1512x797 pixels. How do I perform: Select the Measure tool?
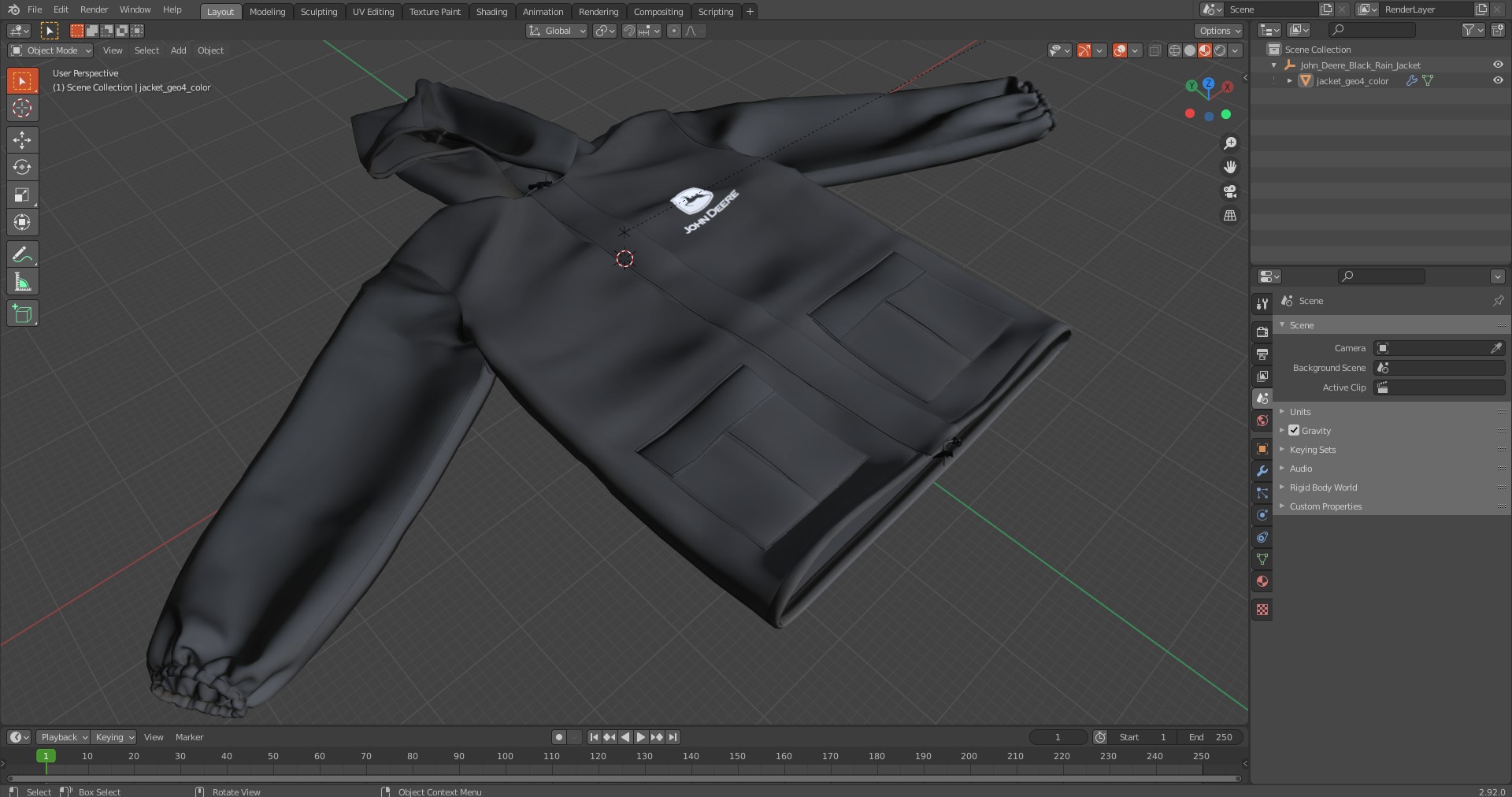point(22,282)
